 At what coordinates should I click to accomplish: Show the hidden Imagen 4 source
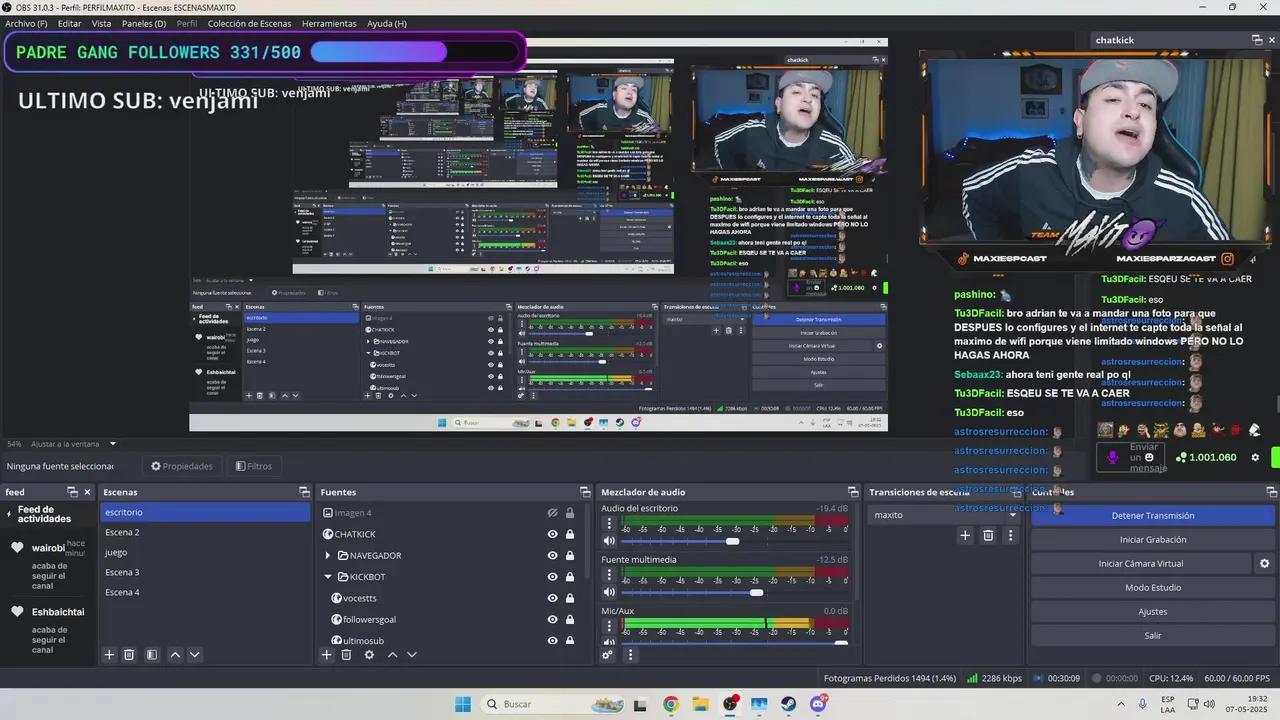(x=552, y=513)
